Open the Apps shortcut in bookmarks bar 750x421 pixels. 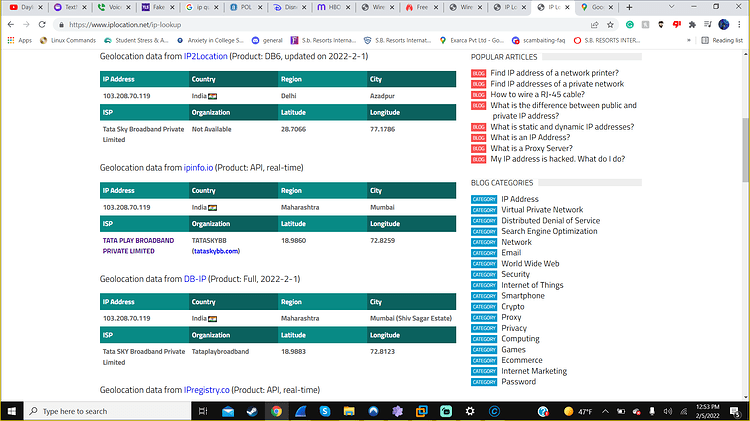(20, 41)
